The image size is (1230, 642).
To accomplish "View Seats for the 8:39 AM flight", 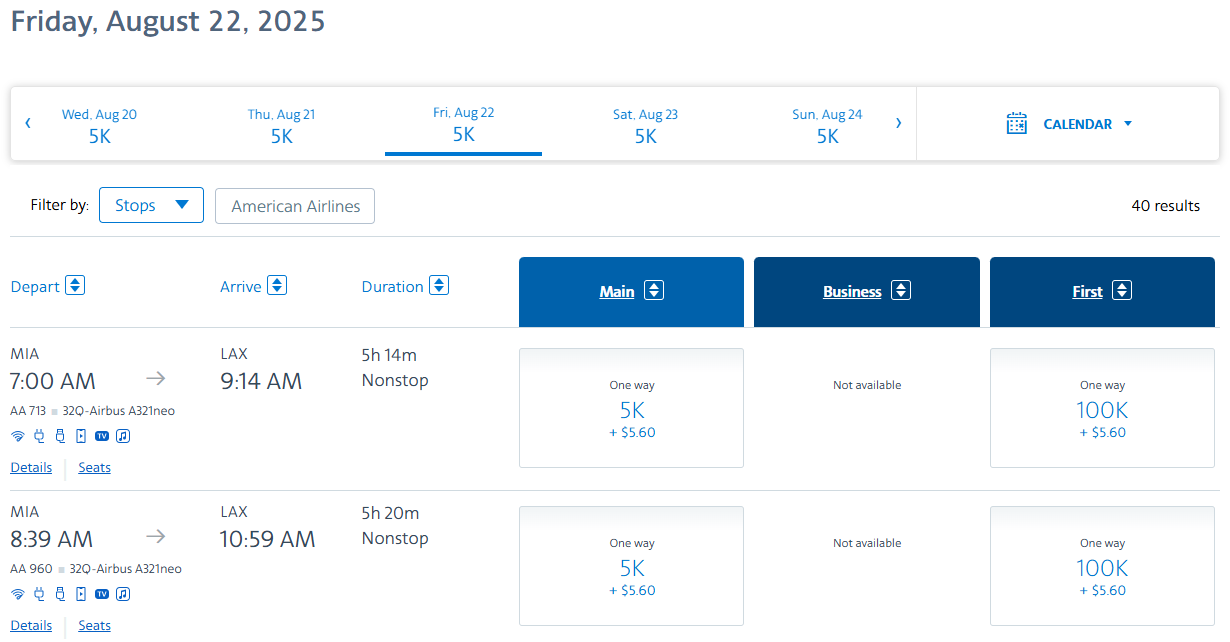I will [94, 625].
